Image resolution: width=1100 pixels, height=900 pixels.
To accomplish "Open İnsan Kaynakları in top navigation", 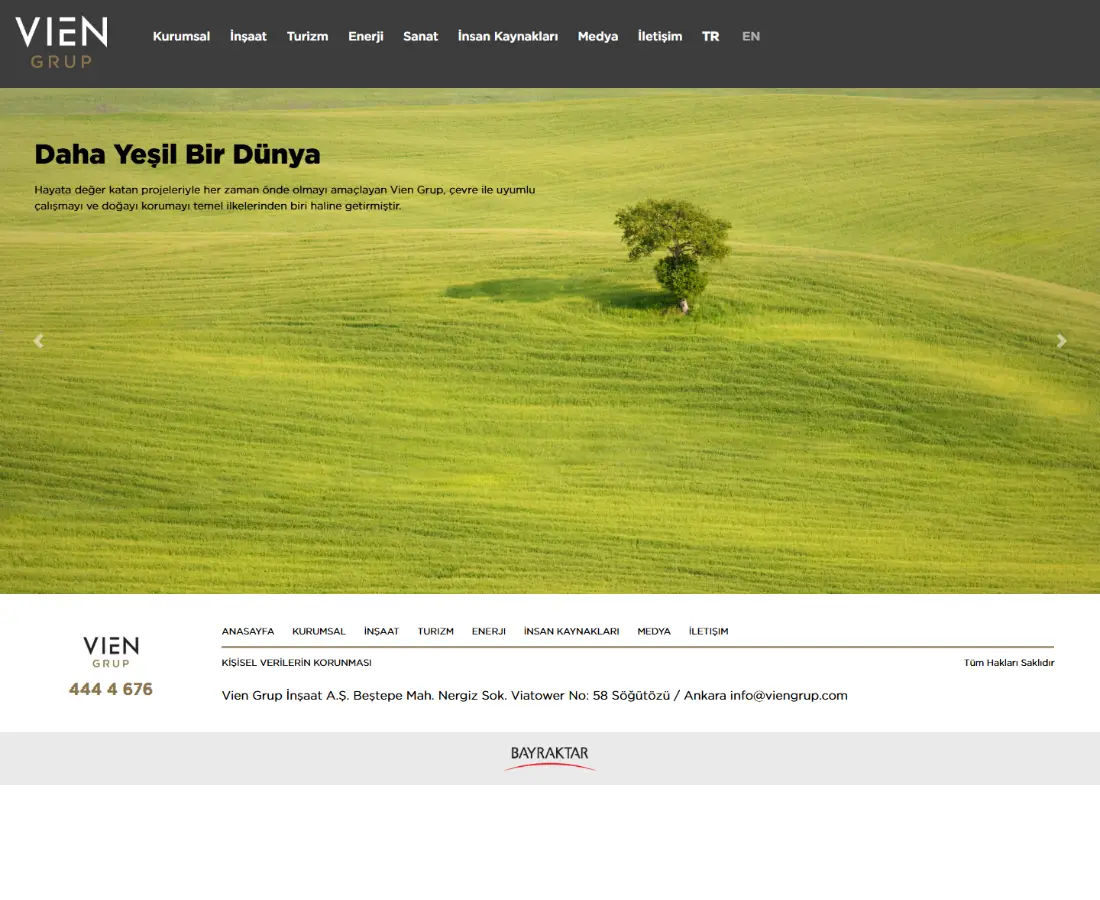I will (x=508, y=36).
